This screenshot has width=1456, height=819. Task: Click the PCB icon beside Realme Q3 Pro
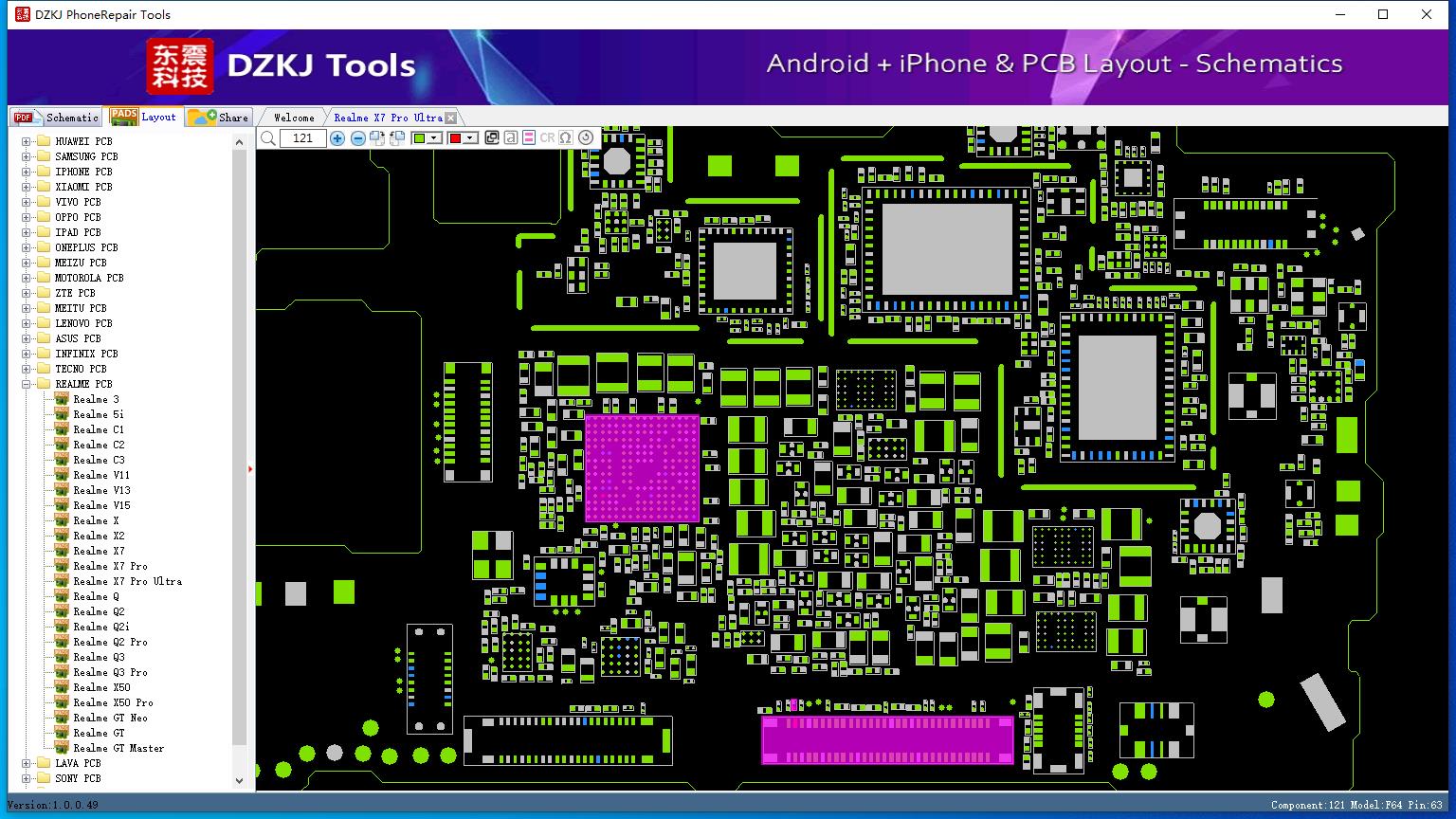point(63,672)
